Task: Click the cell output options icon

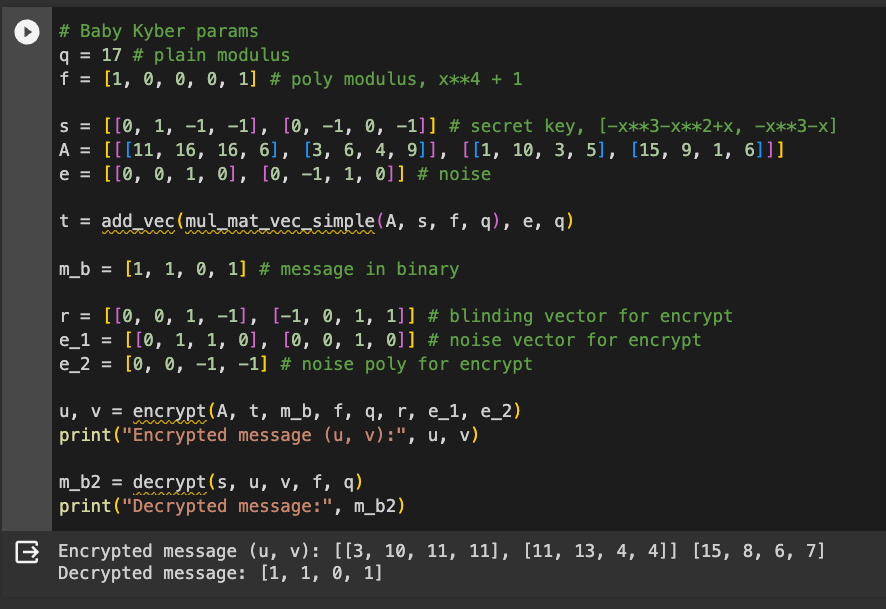Action: click(x=28, y=551)
